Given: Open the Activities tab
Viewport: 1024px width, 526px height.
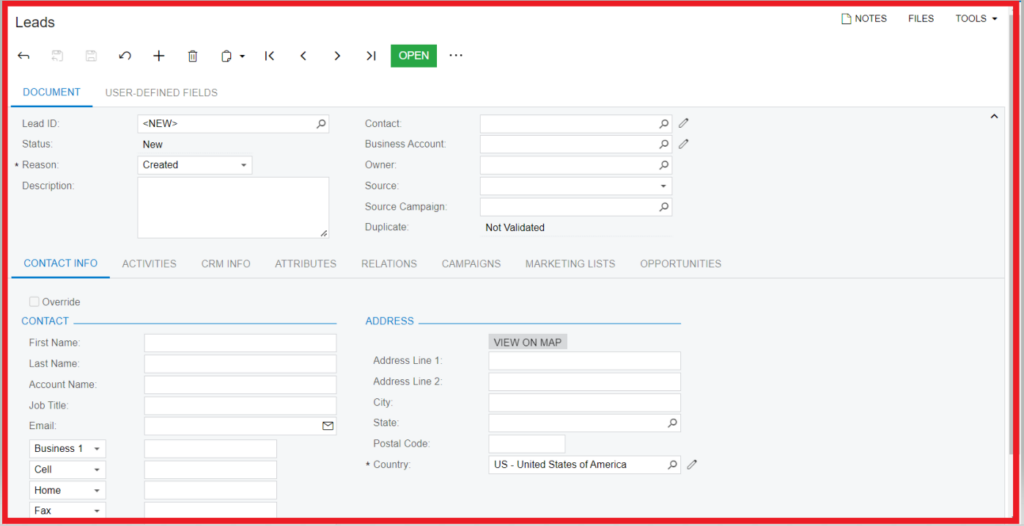Looking at the screenshot, I should pos(149,264).
